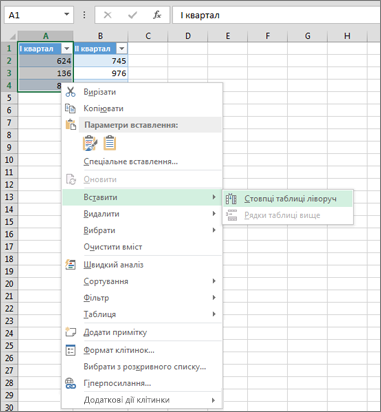Screen dimensions: 381x412
Task: Select column E header
Action: tap(228, 36)
